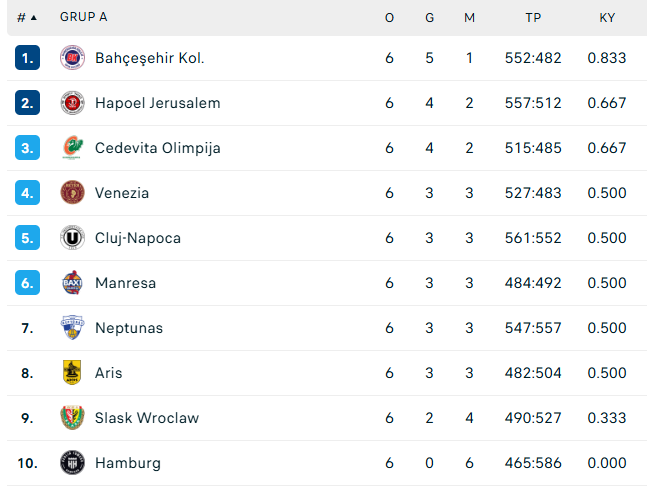The image size is (647, 489).
Task: Open the Cedevita Olimpija team link
Action: click(x=157, y=148)
